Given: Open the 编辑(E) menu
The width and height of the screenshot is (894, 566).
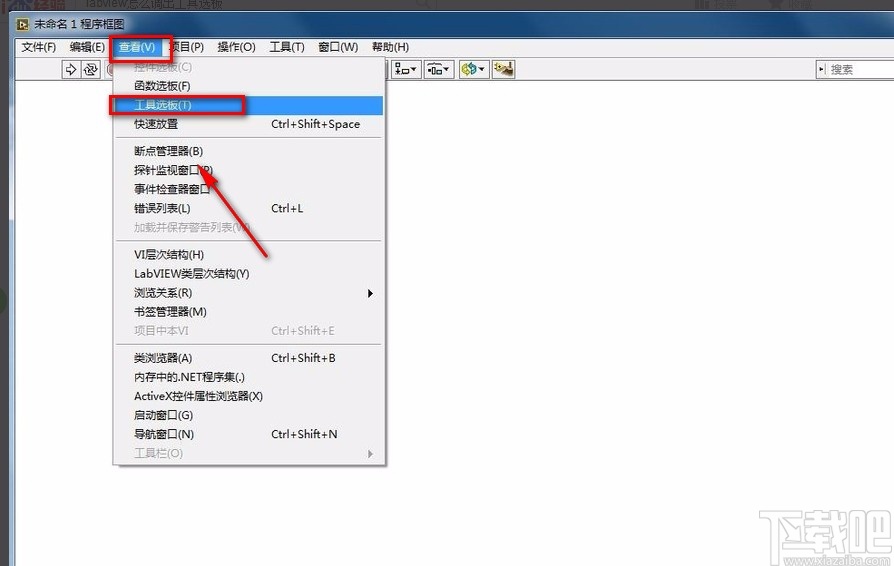Looking at the screenshot, I should tap(87, 47).
